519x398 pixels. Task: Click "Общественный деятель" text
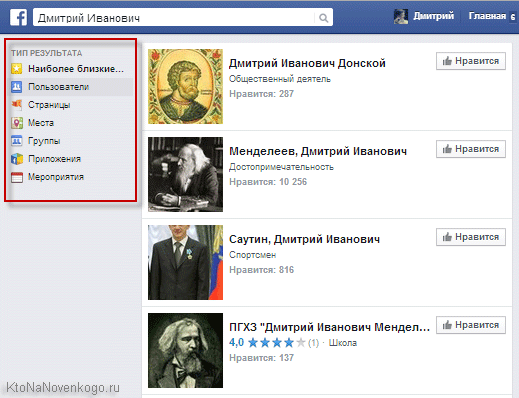(280, 79)
